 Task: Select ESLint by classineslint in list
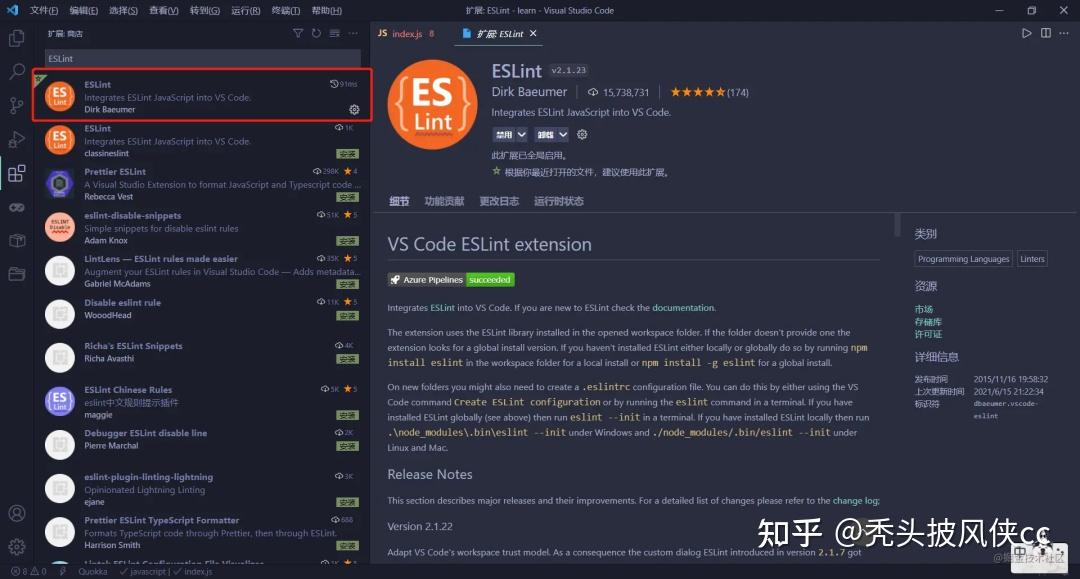(x=202, y=140)
